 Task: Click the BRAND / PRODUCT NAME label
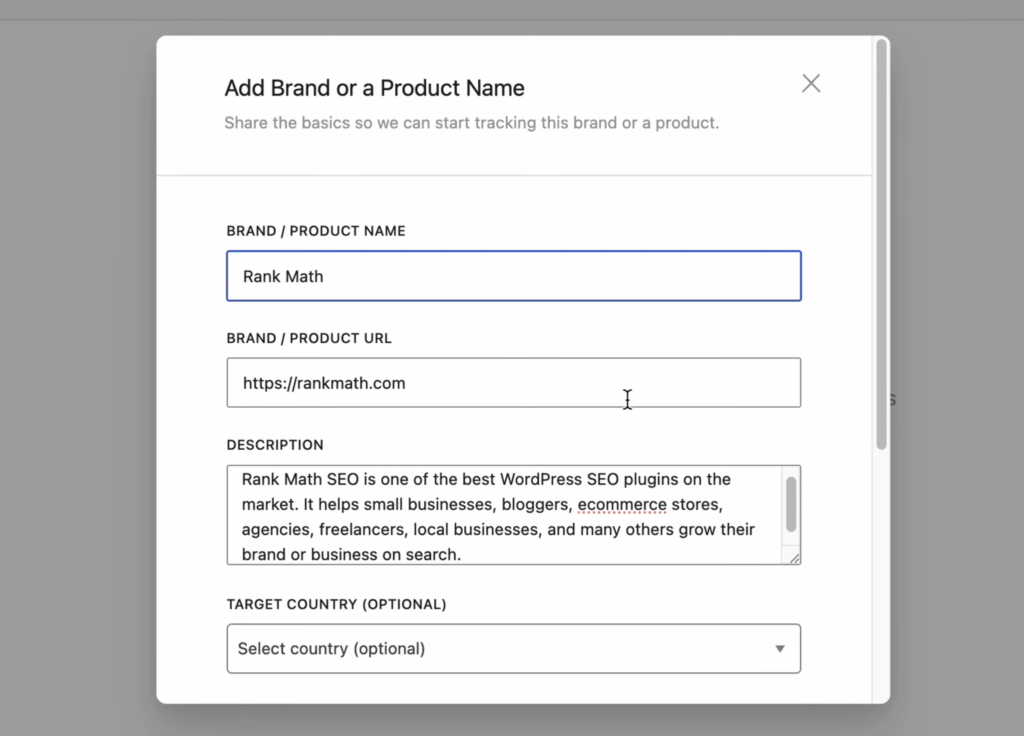click(x=316, y=231)
